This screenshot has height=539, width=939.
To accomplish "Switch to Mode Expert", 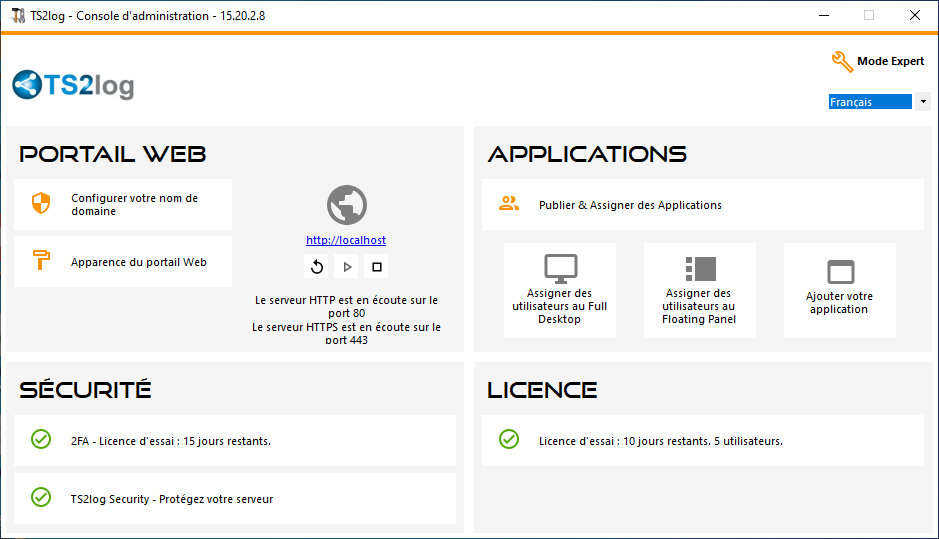I will click(890, 61).
